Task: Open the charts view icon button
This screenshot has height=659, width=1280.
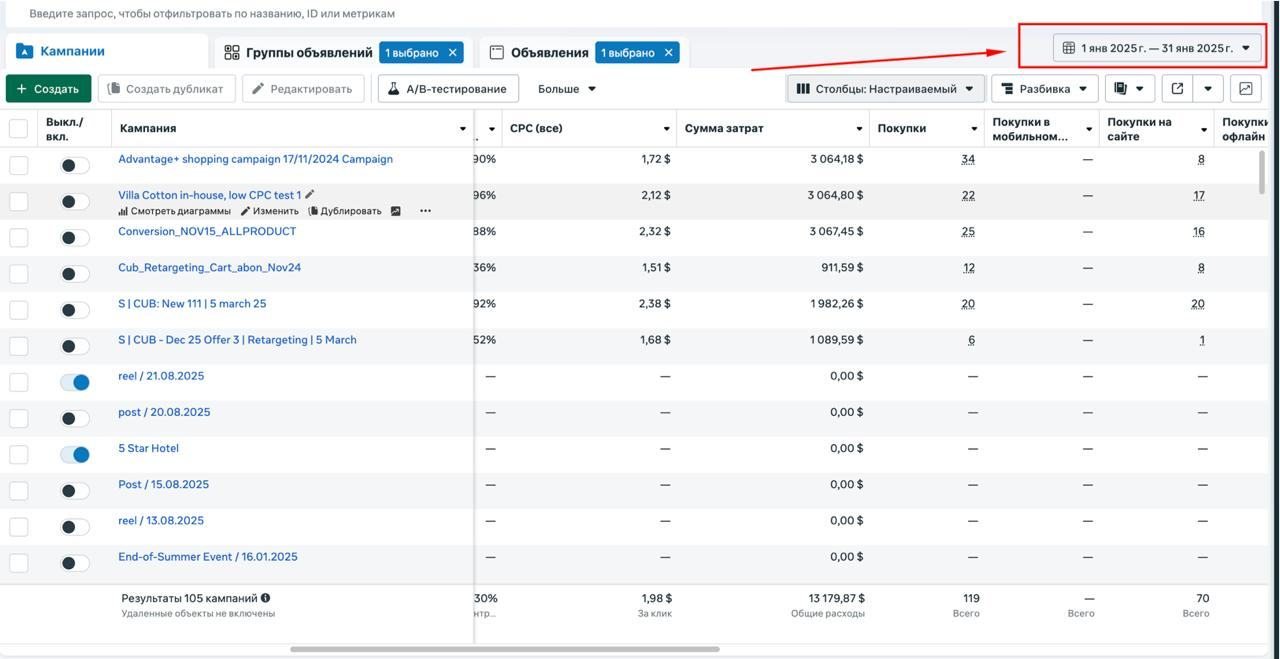Action: pyautogui.click(x=1246, y=89)
